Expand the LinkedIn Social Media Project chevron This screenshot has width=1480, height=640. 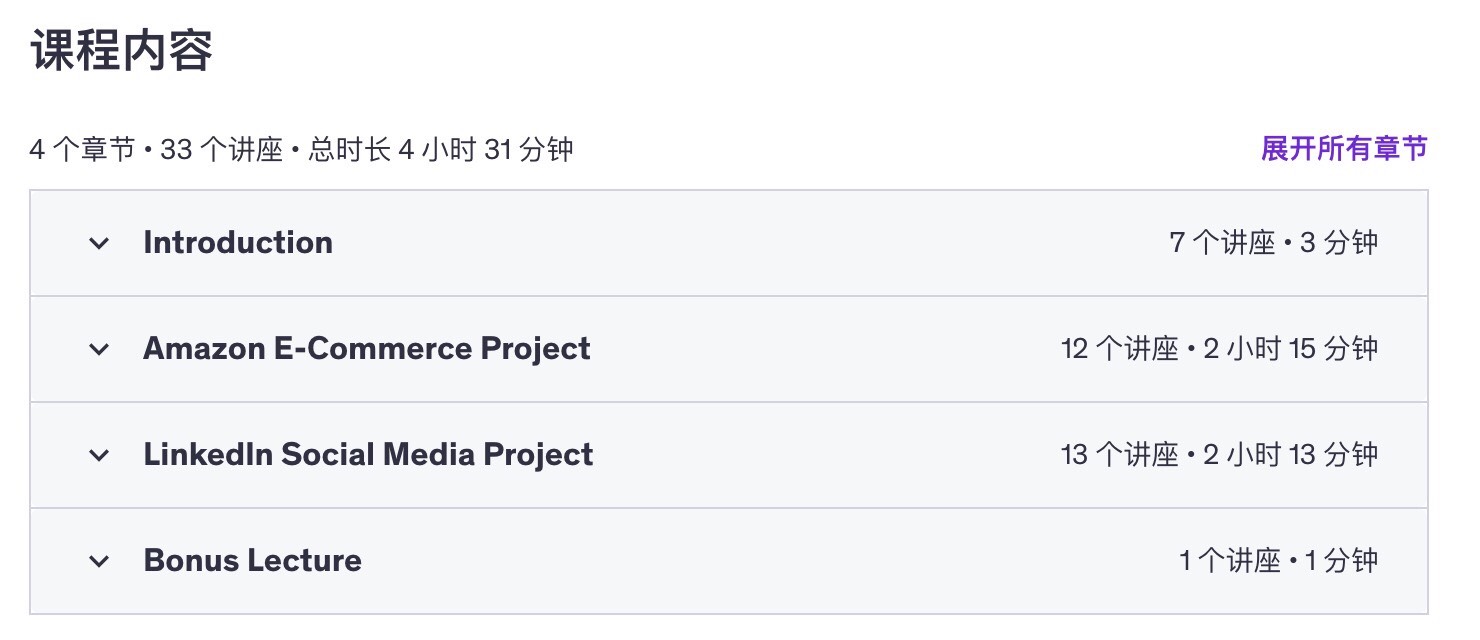coord(98,455)
